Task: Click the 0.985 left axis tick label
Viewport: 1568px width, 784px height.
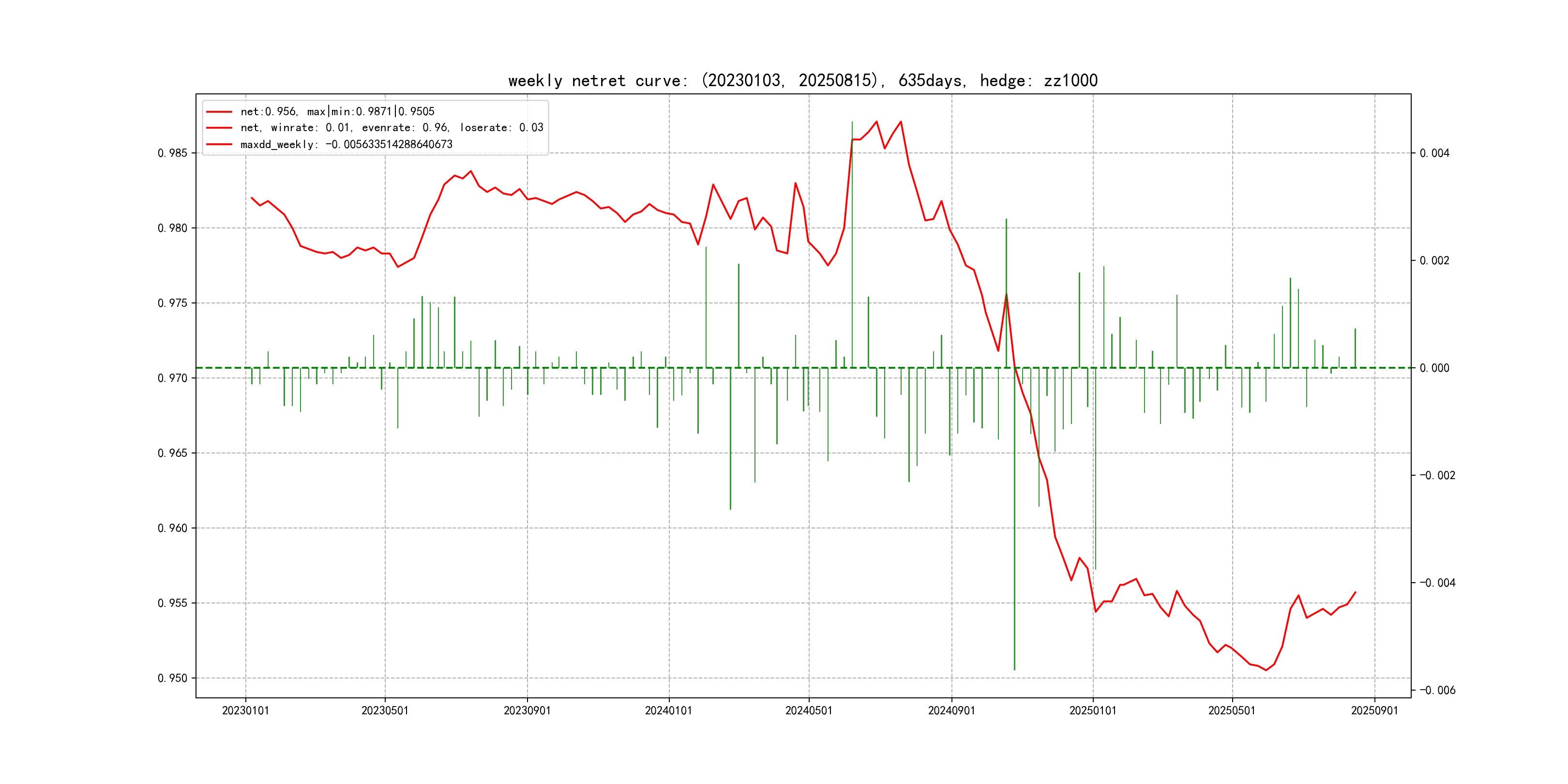Action: coord(172,153)
